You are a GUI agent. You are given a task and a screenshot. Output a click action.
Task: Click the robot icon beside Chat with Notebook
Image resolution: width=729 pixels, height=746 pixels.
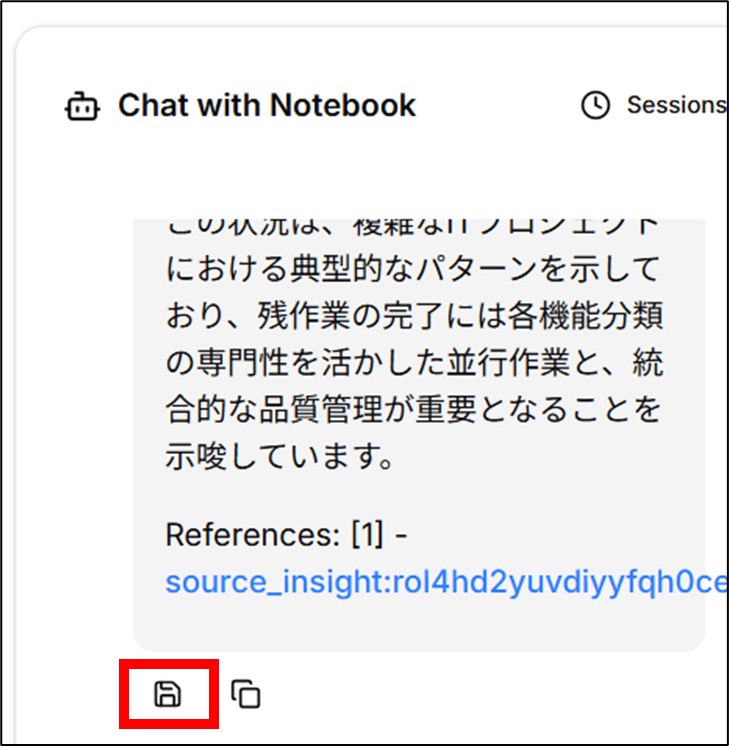(x=82, y=106)
